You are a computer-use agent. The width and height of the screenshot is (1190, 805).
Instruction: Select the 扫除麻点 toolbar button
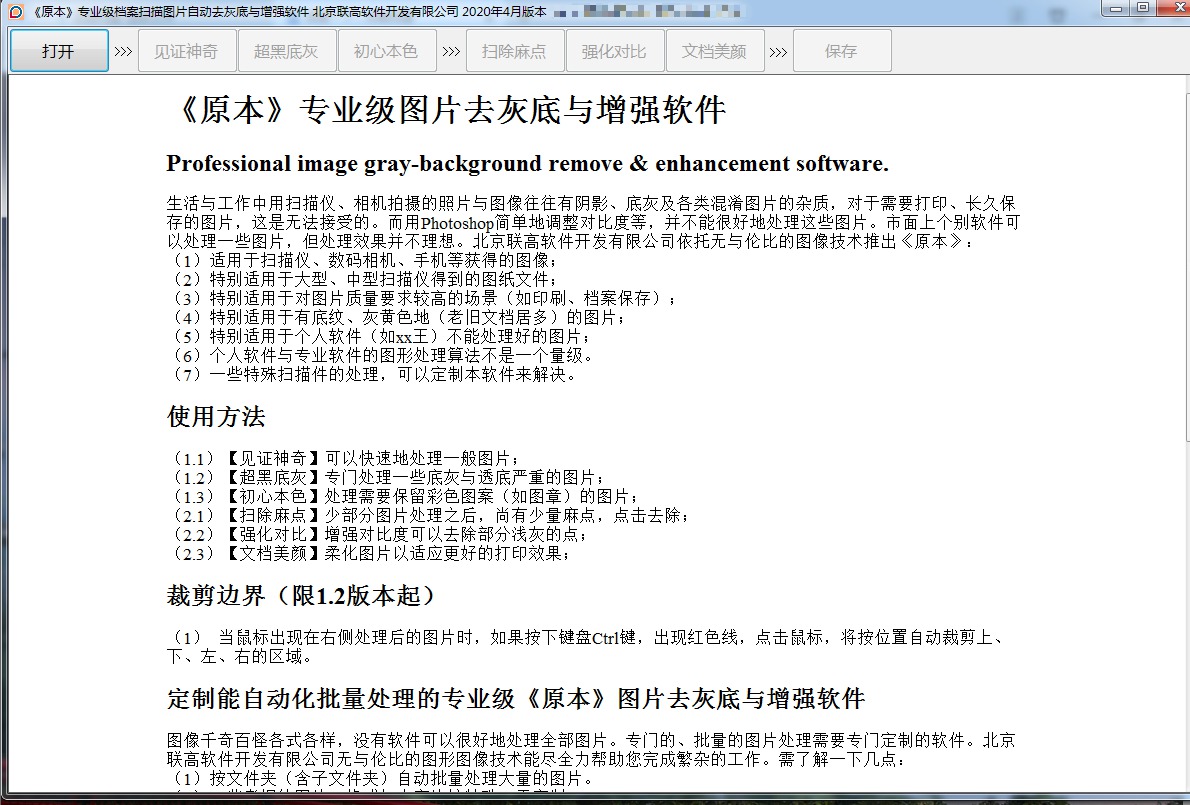515,51
